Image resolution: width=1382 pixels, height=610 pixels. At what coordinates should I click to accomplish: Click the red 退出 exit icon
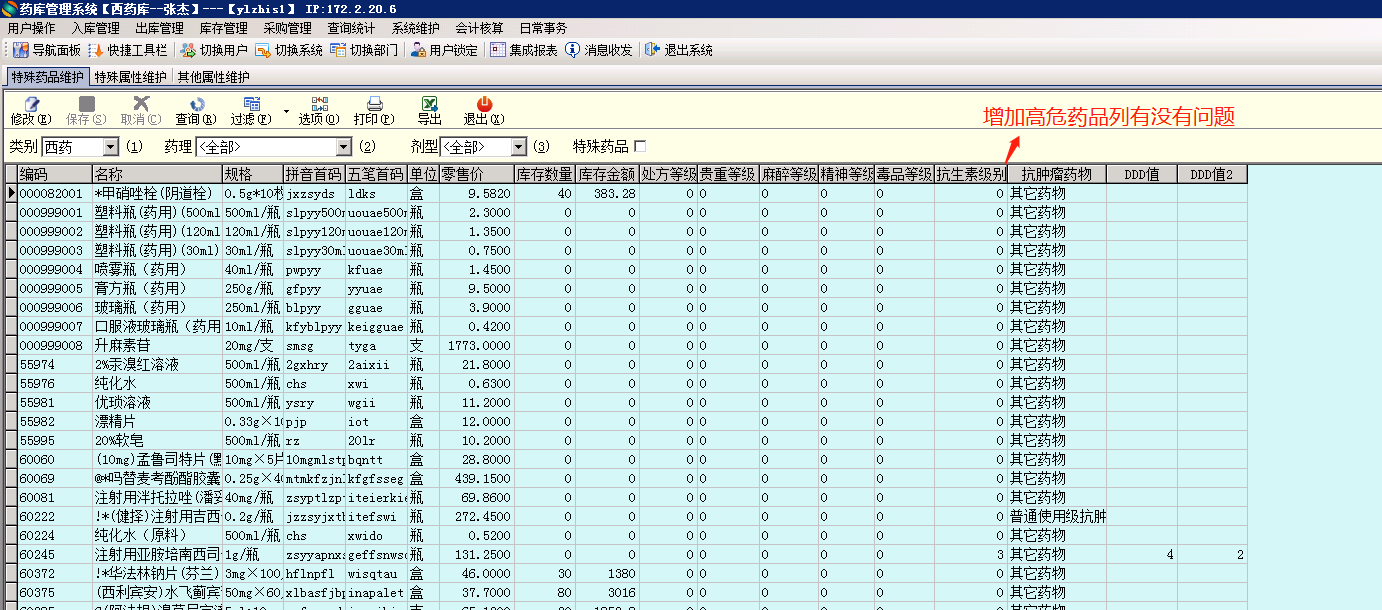pos(484,105)
